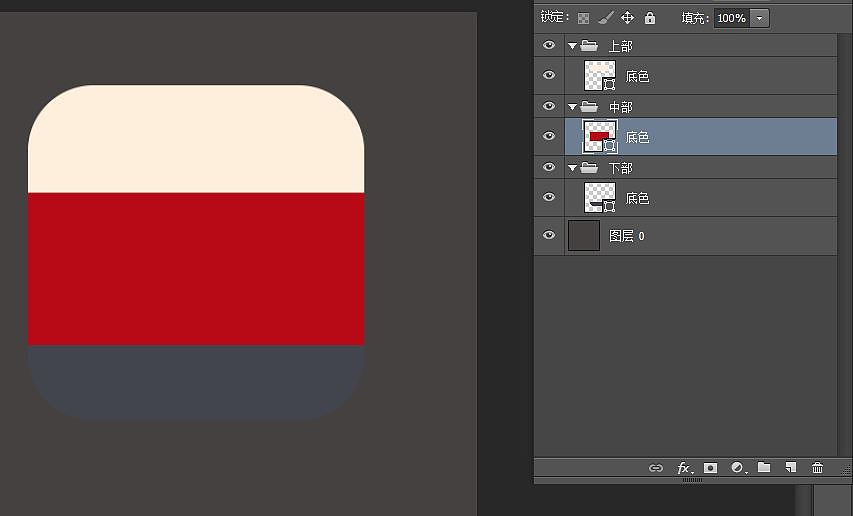
Task: Click the 上部 group folder icon
Action: pyautogui.click(x=589, y=46)
